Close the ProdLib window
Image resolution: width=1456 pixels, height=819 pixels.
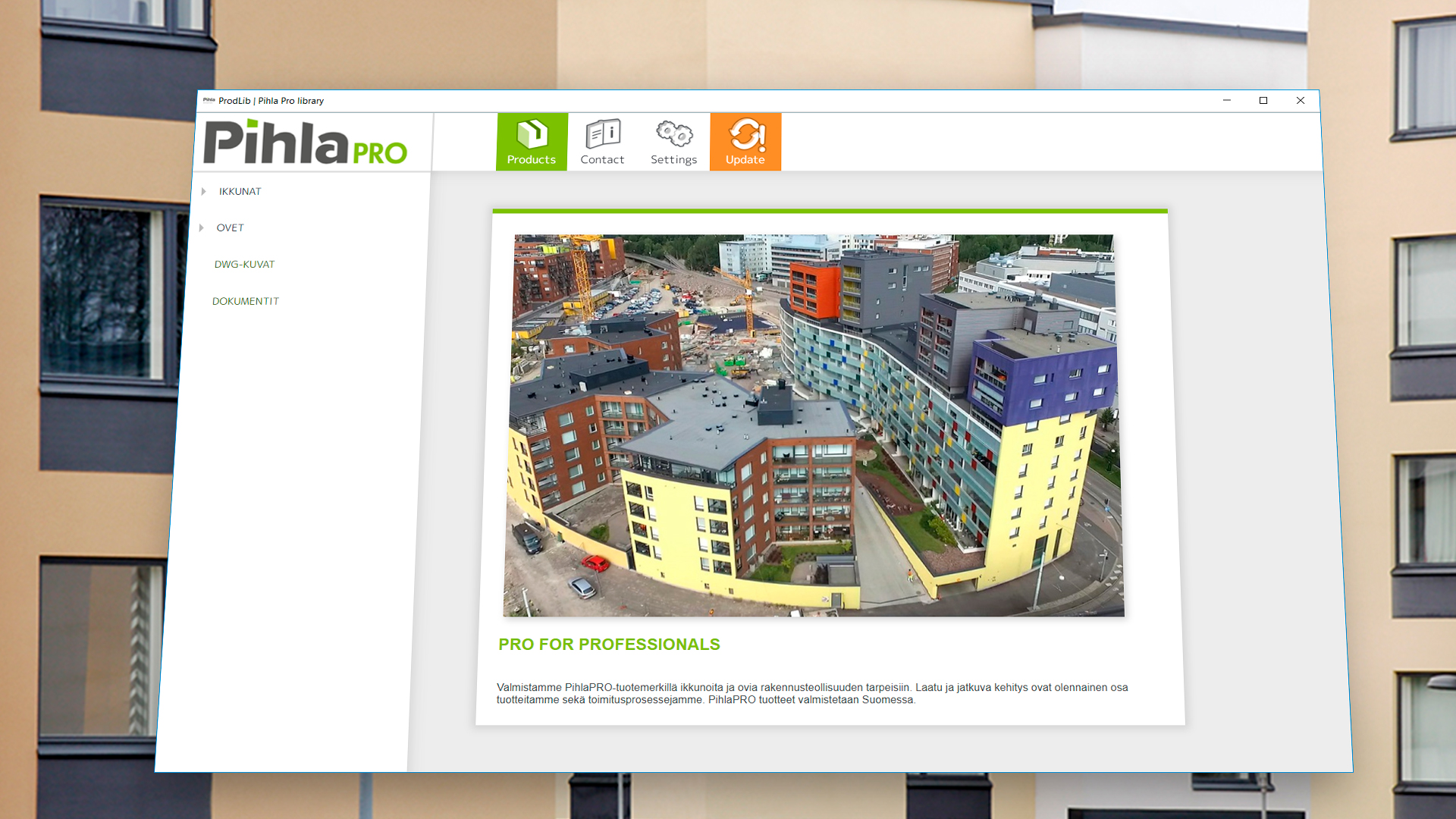pyautogui.click(x=1301, y=101)
